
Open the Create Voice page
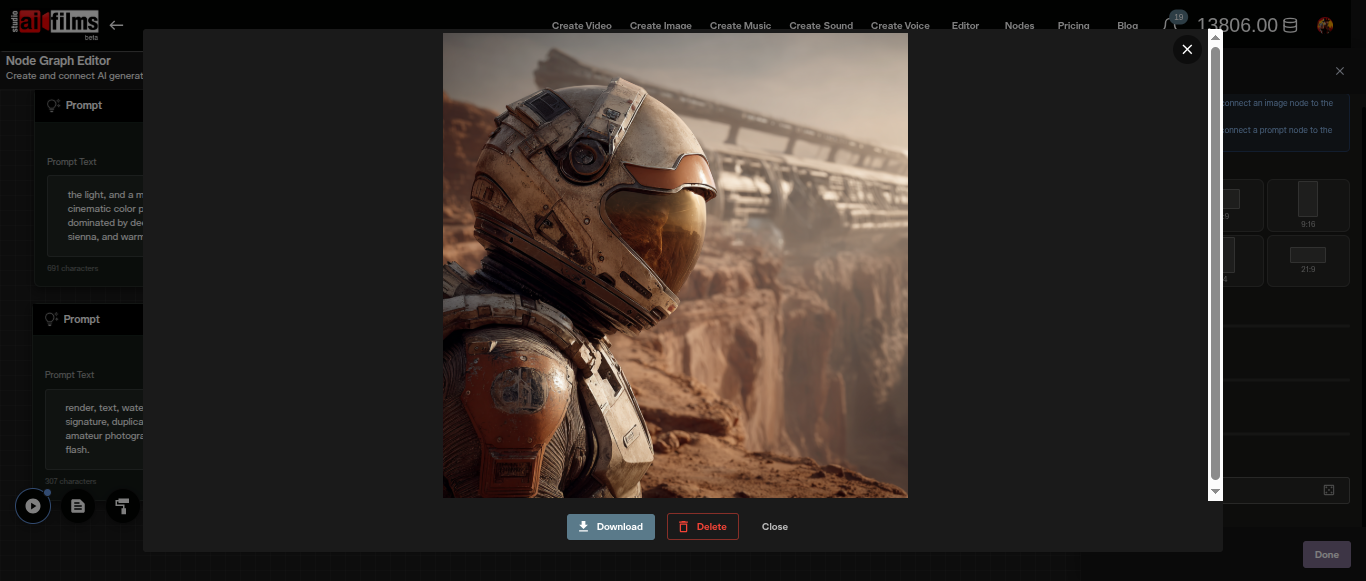[900, 26]
